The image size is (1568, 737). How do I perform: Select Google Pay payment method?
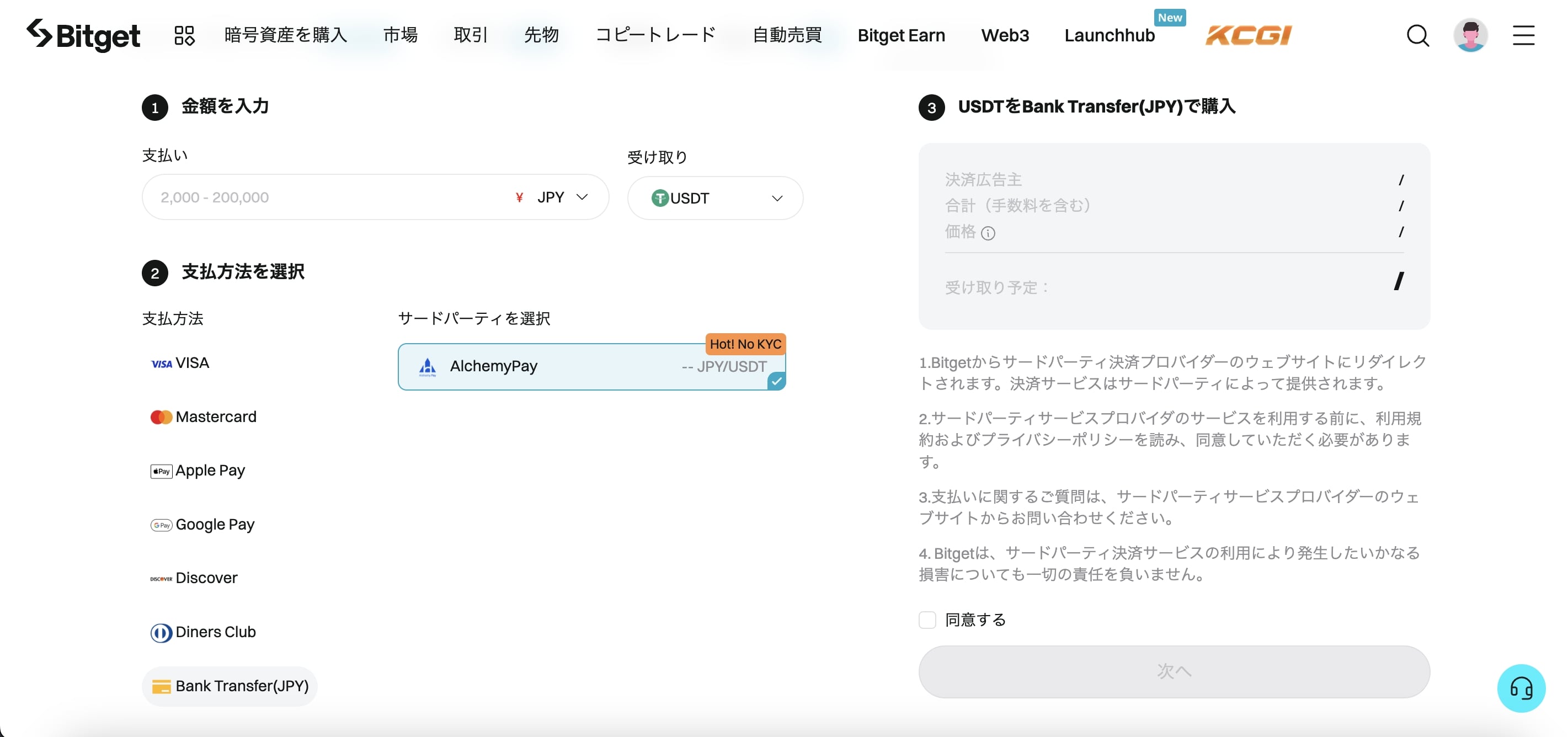[x=202, y=525]
